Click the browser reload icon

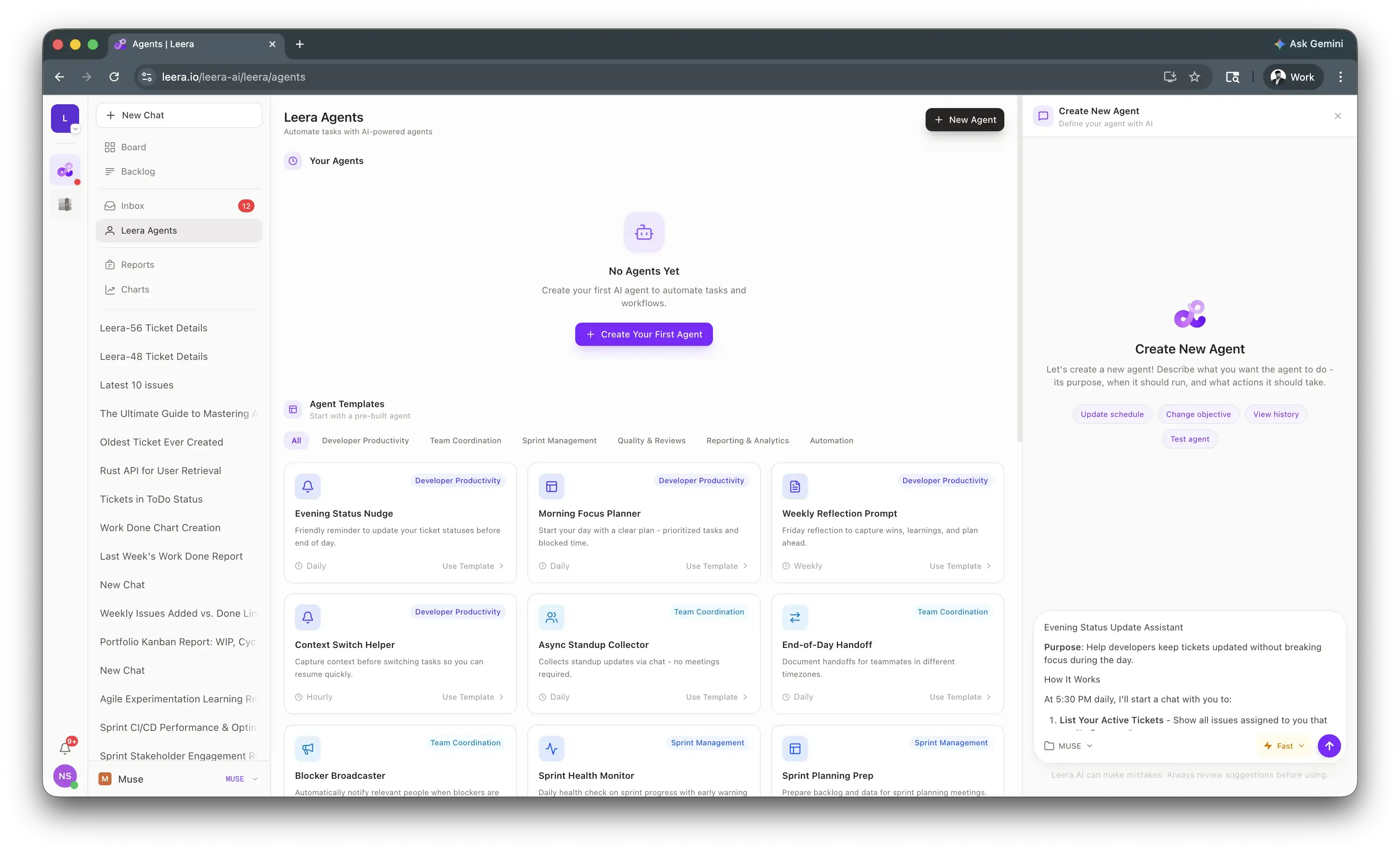point(114,77)
